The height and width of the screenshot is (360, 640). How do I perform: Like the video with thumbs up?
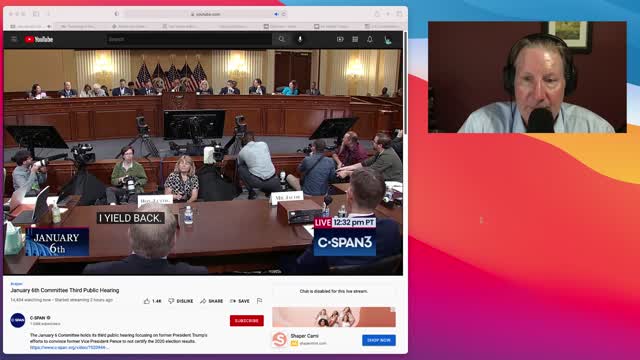click(x=153, y=301)
